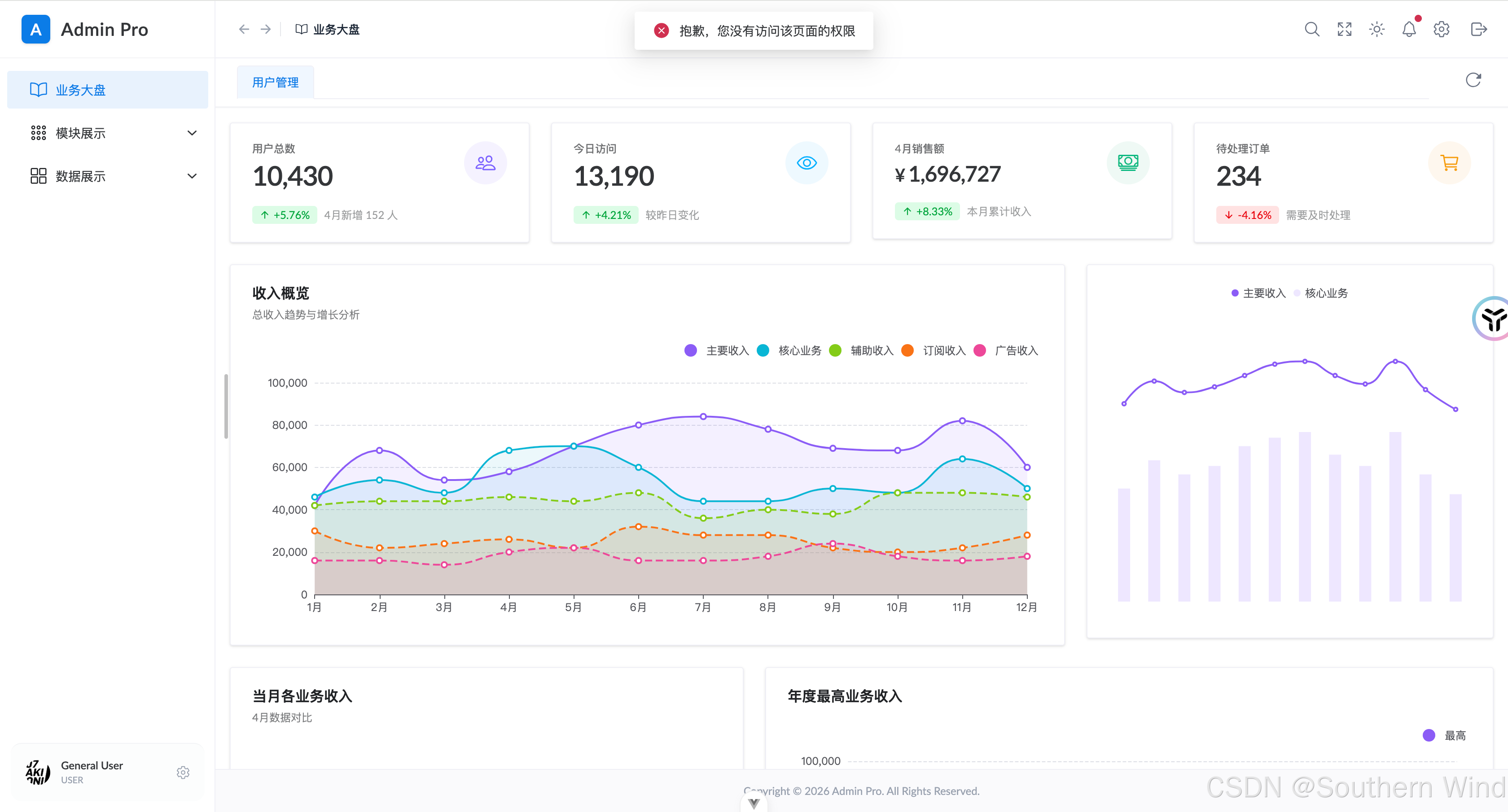Enter fullscreen mode with expand icon
This screenshot has height=812, width=1508.
click(1344, 29)
